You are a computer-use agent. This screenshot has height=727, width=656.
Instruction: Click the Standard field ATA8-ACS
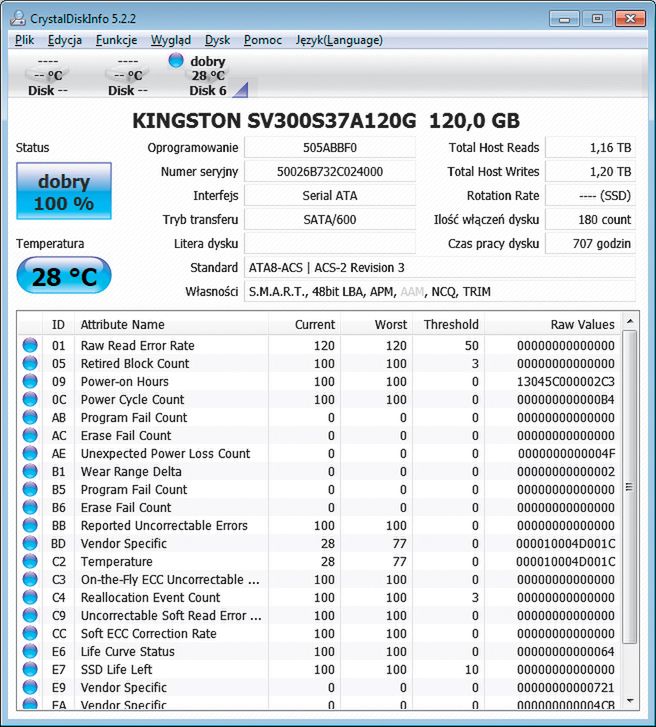pyautogui.click(x=439, y=268)
